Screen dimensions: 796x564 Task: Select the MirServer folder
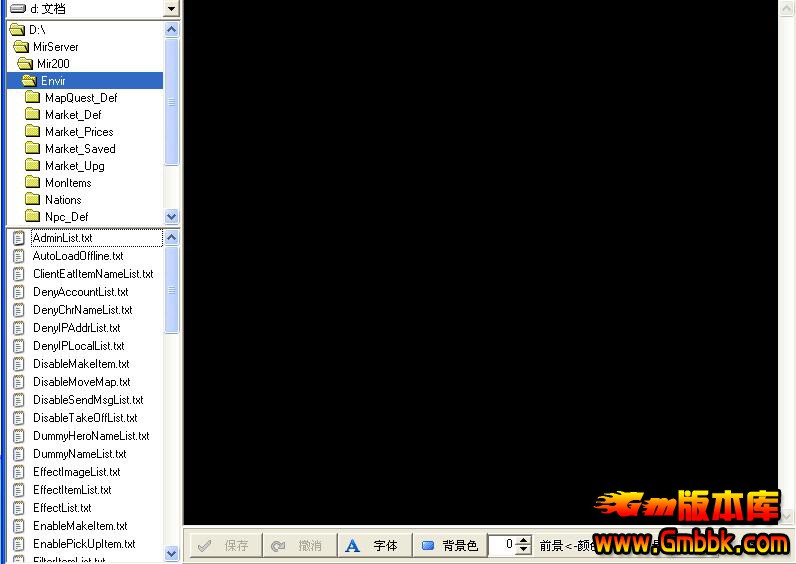coord(55,47)
